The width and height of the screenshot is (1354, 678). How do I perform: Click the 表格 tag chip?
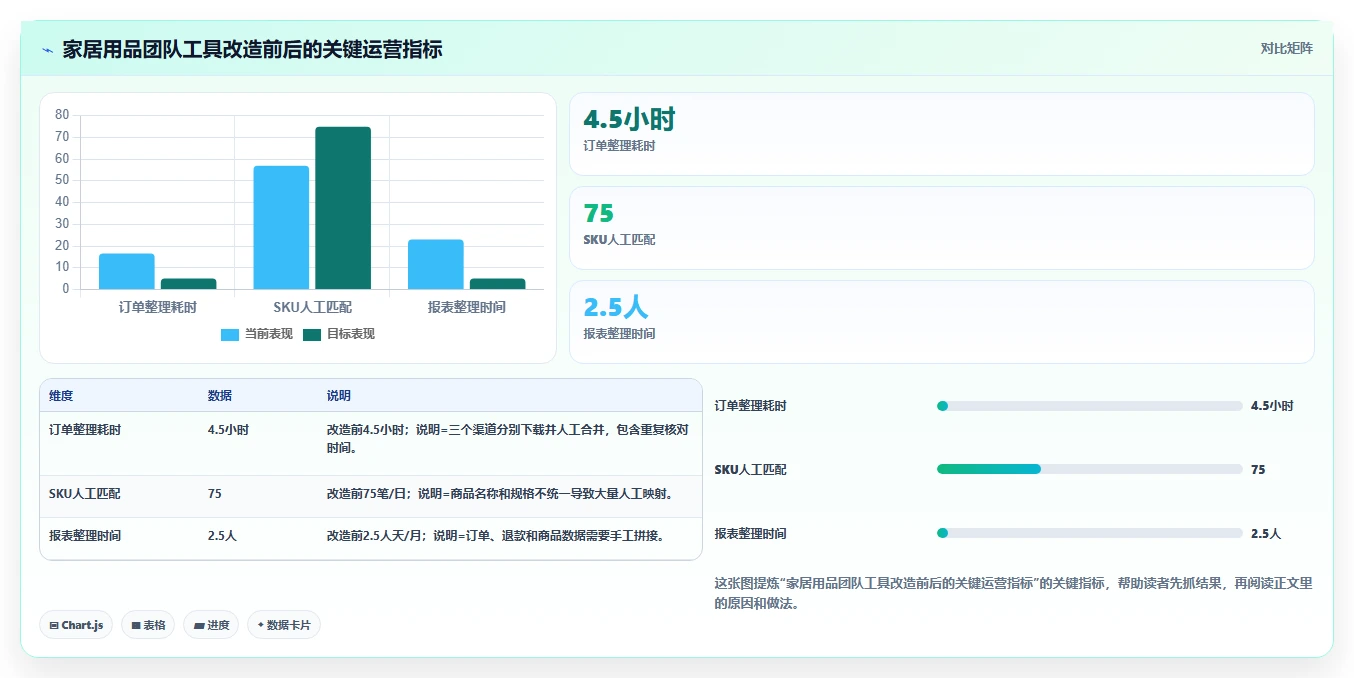pyautogui.click(x=148, y=625)
